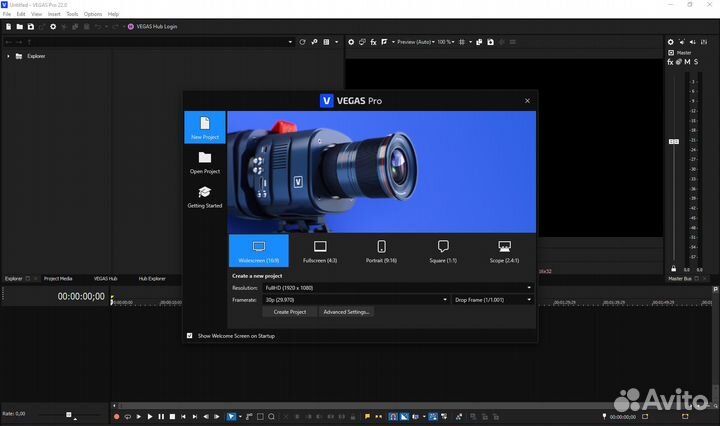The height and width of the screenshot is (426, 720).
Task: Solo the Master bus
Action: click(696, 62)
